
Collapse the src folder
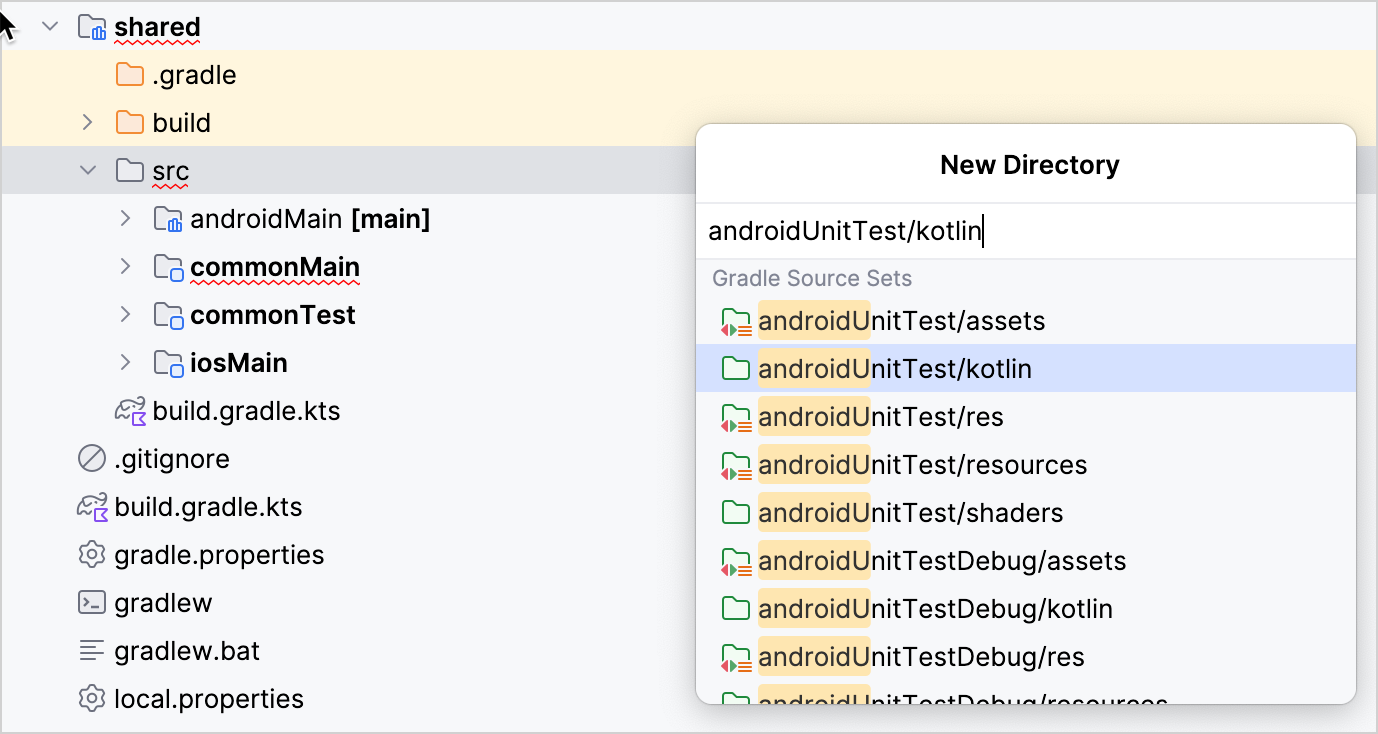click(87, 170)
